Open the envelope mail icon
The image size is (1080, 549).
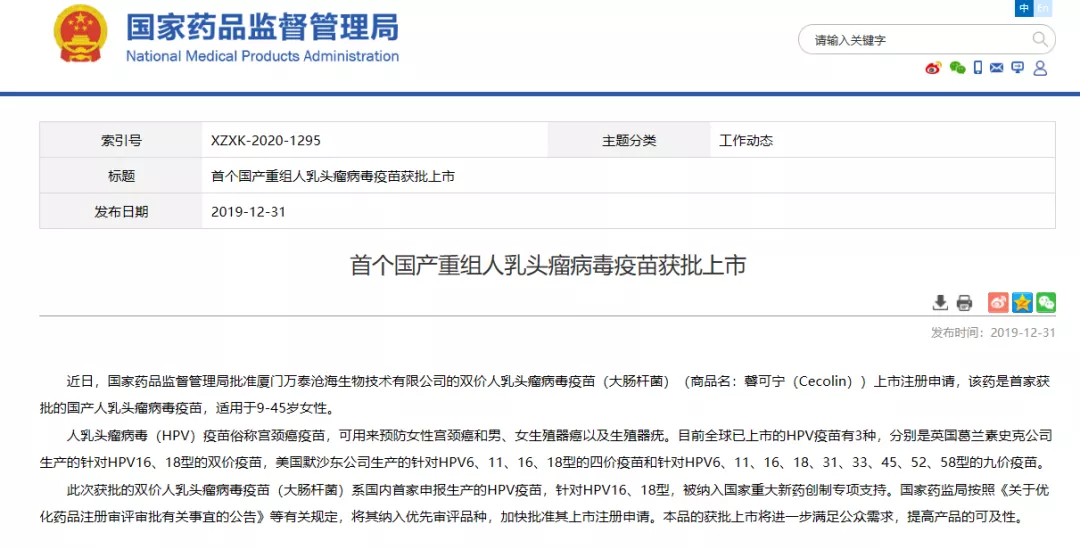[x=997, y=68]
